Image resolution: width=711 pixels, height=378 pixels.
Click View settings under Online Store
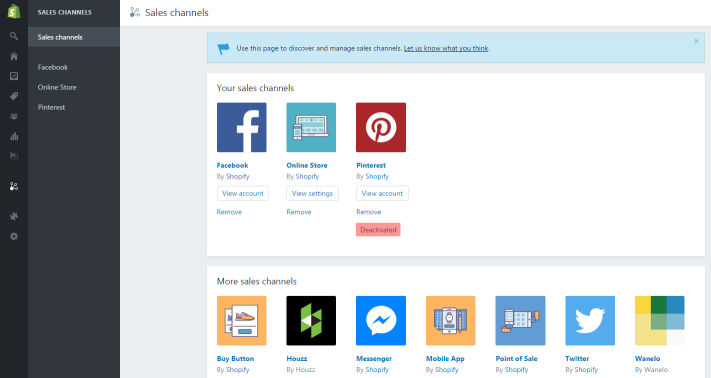pyautogui.click(x=312, y=194)
